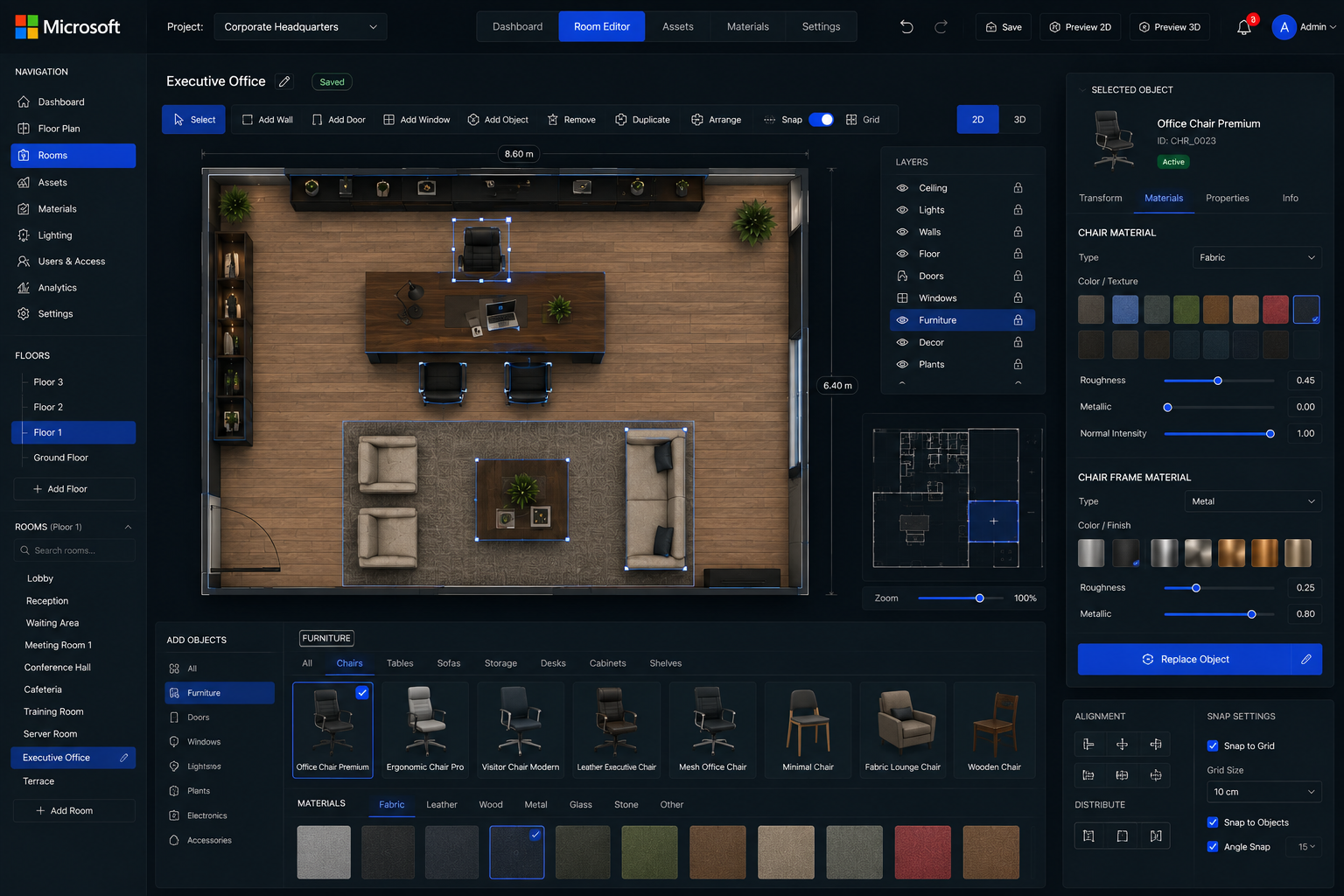Image resolution: width=1344 pixels, height=896 pixels.
Task: Uncheck the Snap to Grid checkbox
Action: click(x=1213, y=746)
